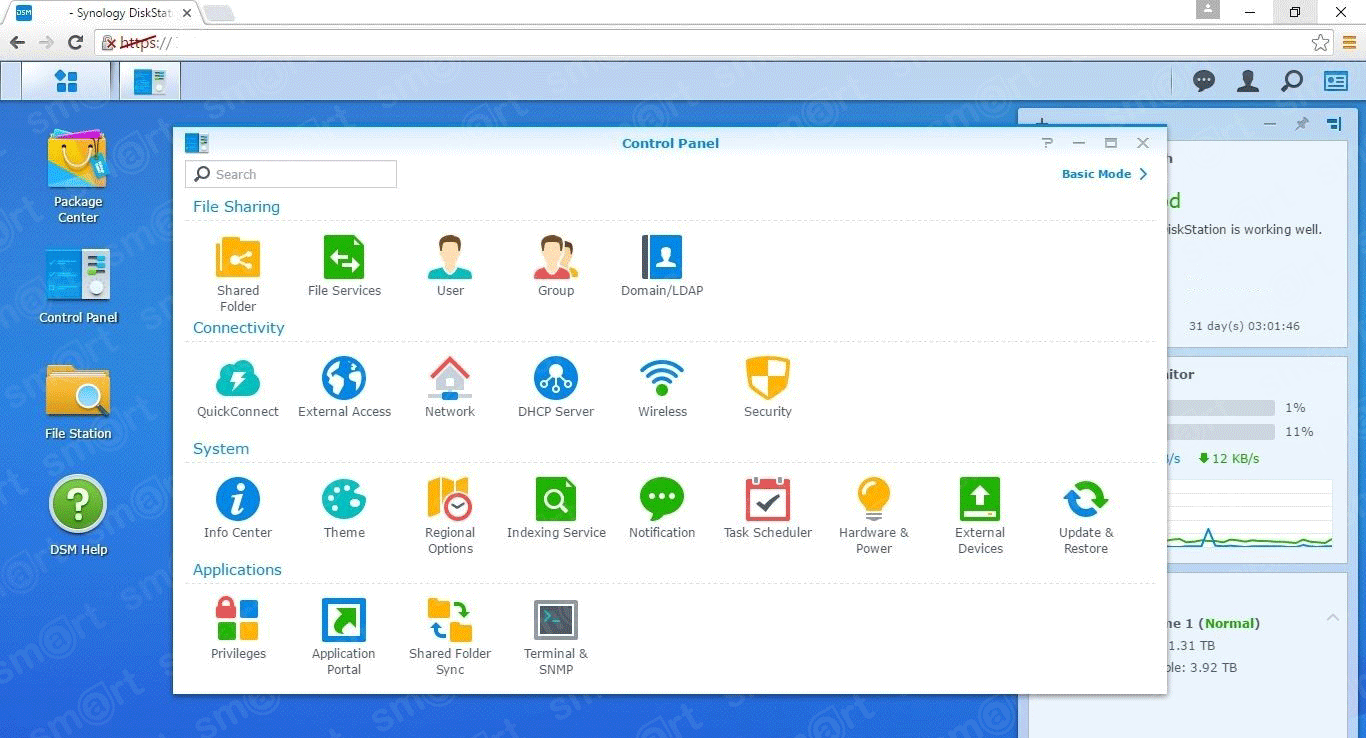Open the Chrome profile button
Screen dimensions: 1366x738
click(1208, 10)
